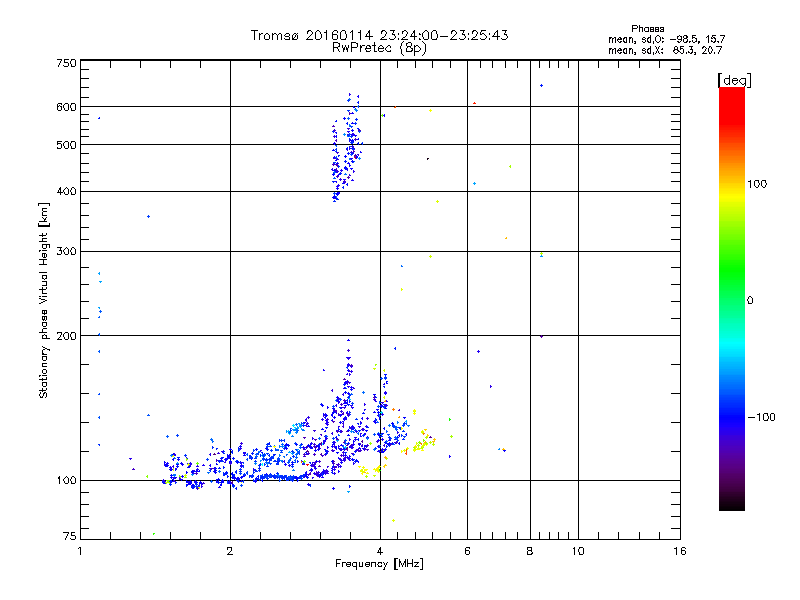Viewport: 800px width, 600px height.
Task: Click the 'mean, sd,O: -98.5, 15.7' line
Action: [x=666, y=39]
